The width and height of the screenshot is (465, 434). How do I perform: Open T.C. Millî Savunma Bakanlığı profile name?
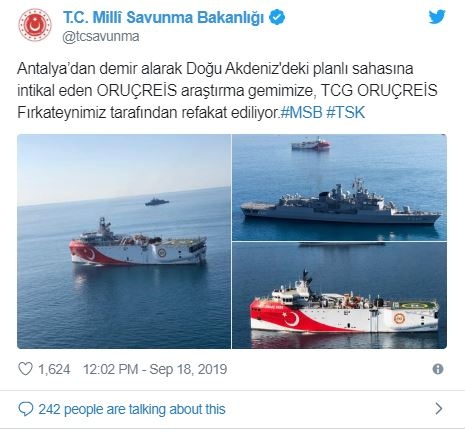pos(164,17)
